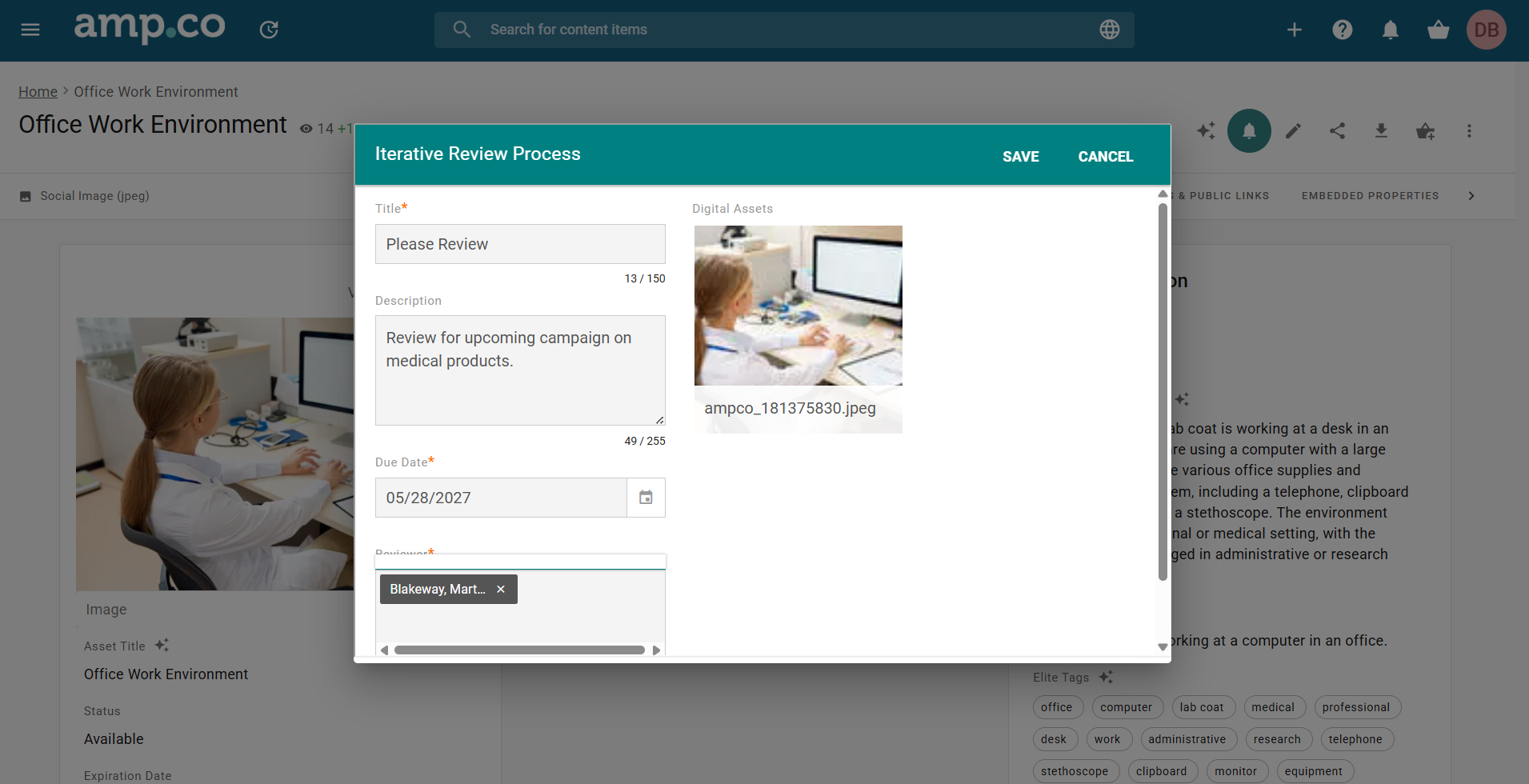Open notifications bell in the top bar

point(1391,30)
